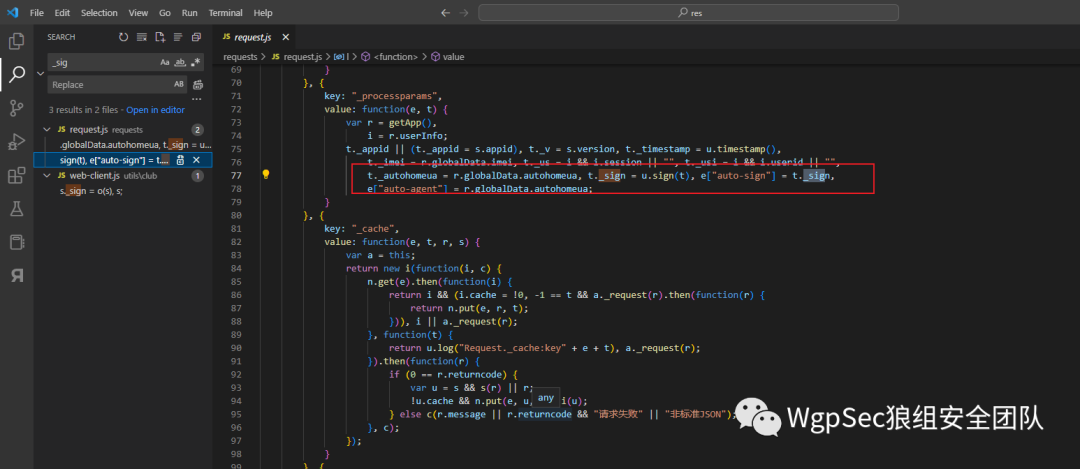Toggle Use Regular Expression option
This screenshot has width=1080, height=469.
[x=196, y=62]
